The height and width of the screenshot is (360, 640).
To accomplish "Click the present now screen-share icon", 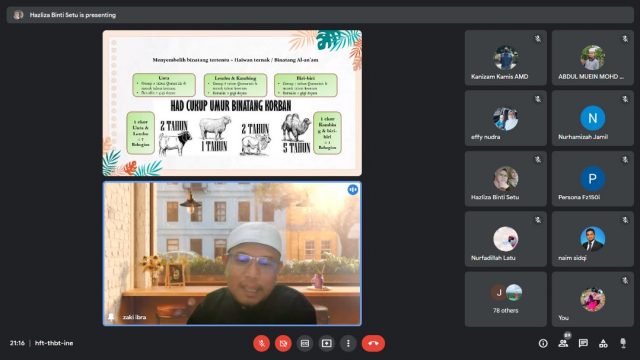I will tap(327, 343).
